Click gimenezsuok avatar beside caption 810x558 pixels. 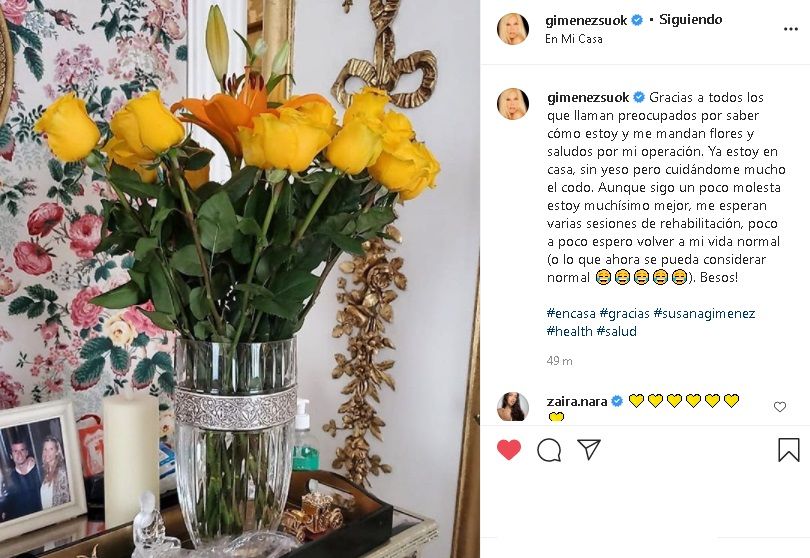pyautogui.click(x=512, y=104)
